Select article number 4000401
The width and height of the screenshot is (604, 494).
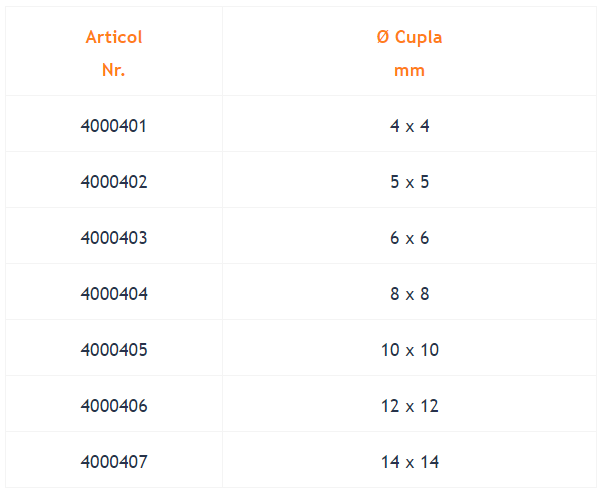click(x=114, y=126)
